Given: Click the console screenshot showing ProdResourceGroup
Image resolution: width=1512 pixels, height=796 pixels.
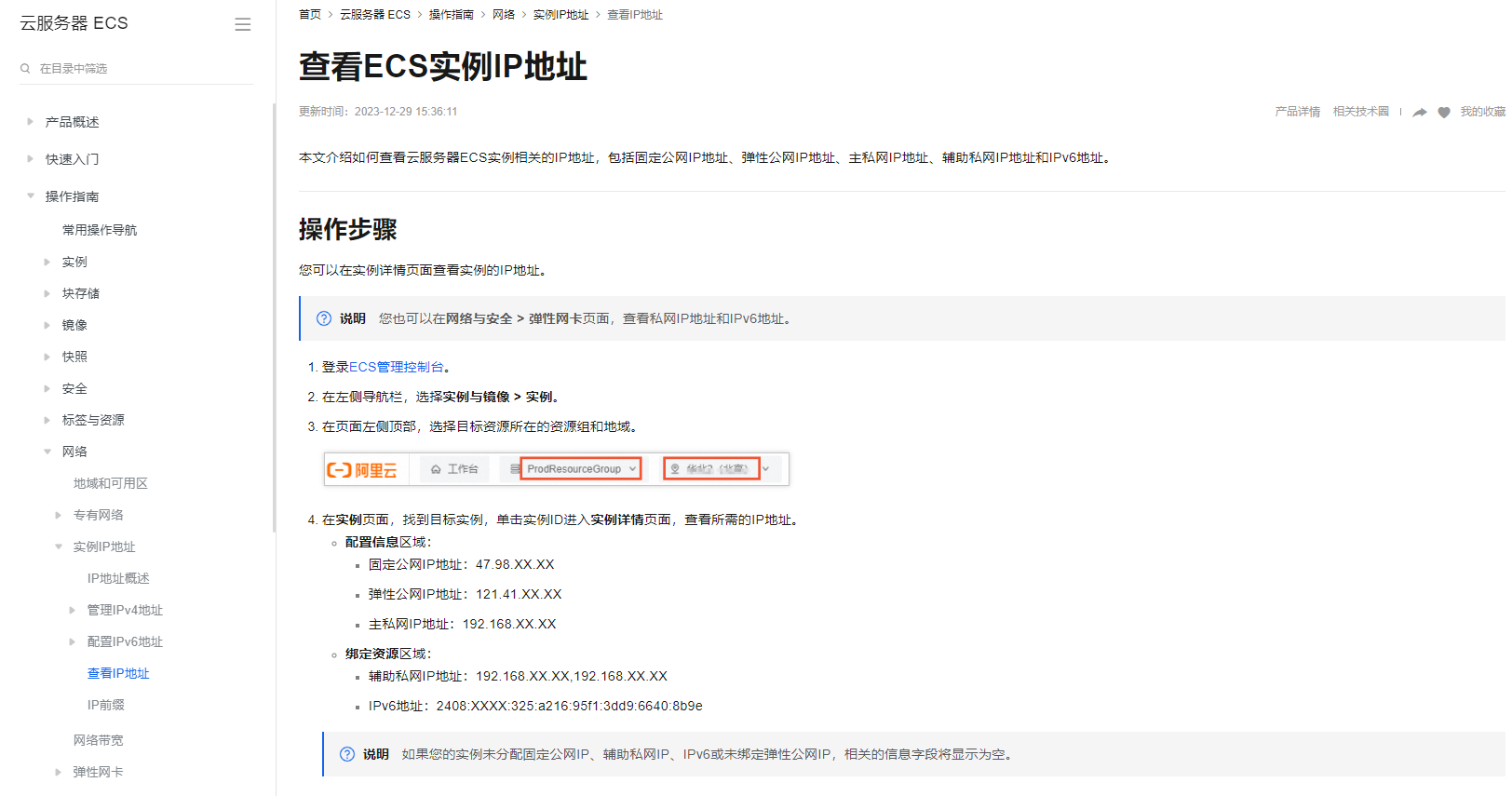Looking at the screenshot, I should (557, 469).
